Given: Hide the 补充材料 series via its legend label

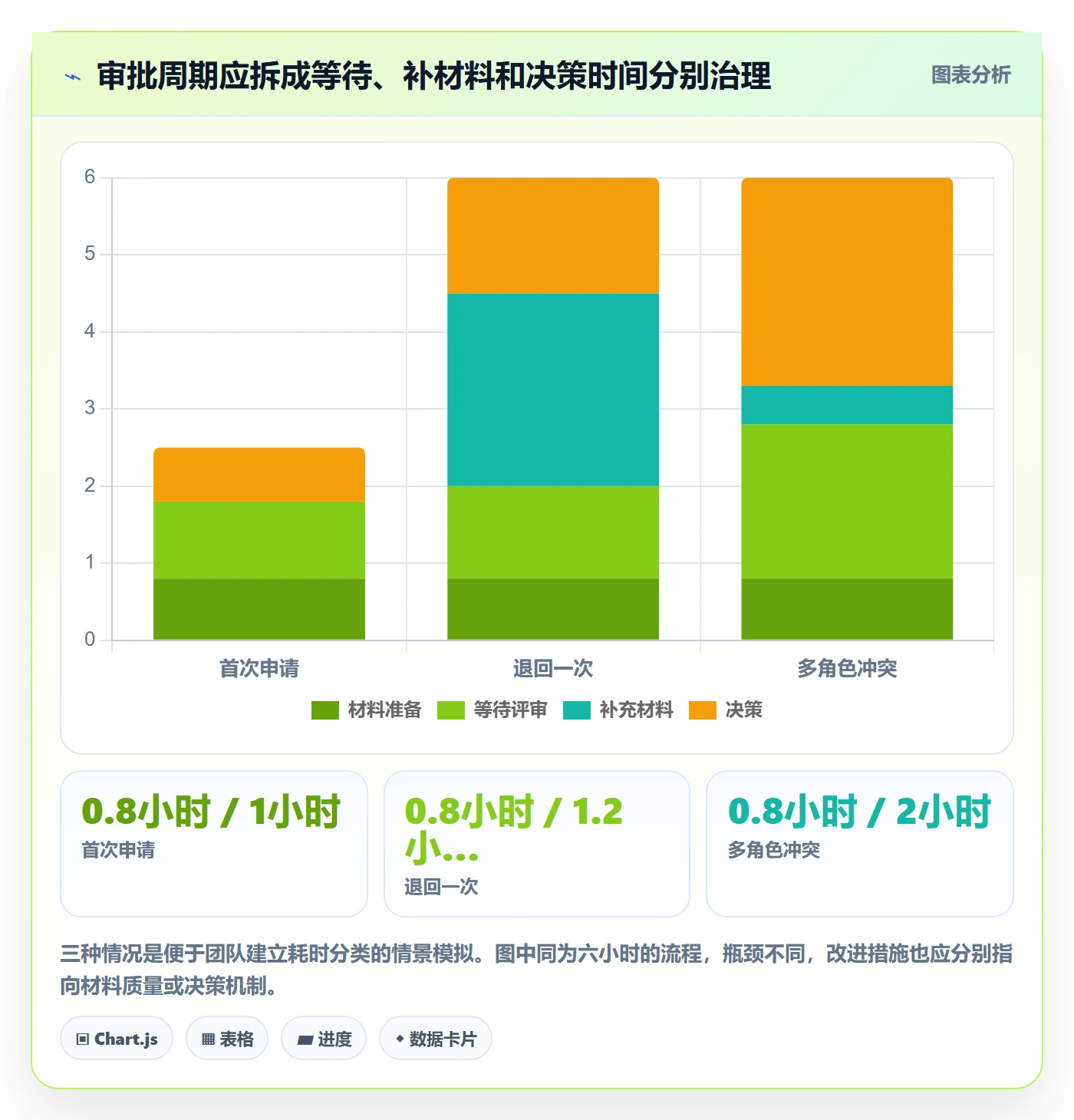Looking at the screenshot, I should pos(636,710).
